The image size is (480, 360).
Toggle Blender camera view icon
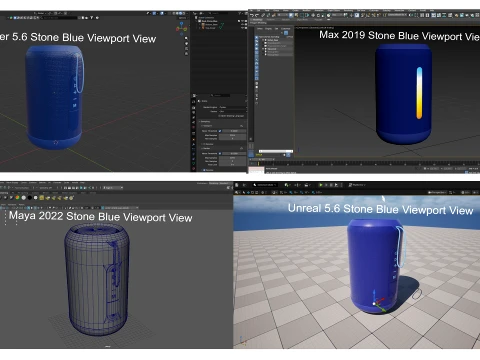tap(186, 49)
